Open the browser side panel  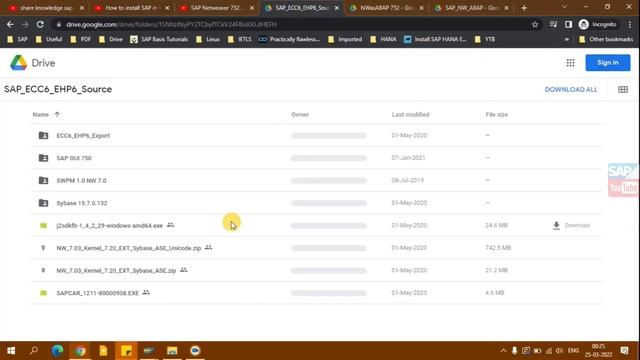click(x=568, y=24)
